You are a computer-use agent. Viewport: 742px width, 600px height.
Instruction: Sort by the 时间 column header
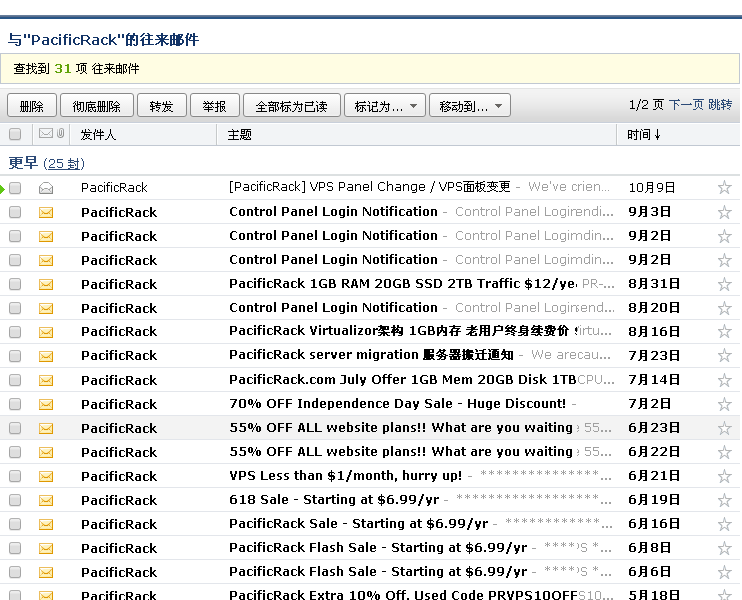point(644,135)
